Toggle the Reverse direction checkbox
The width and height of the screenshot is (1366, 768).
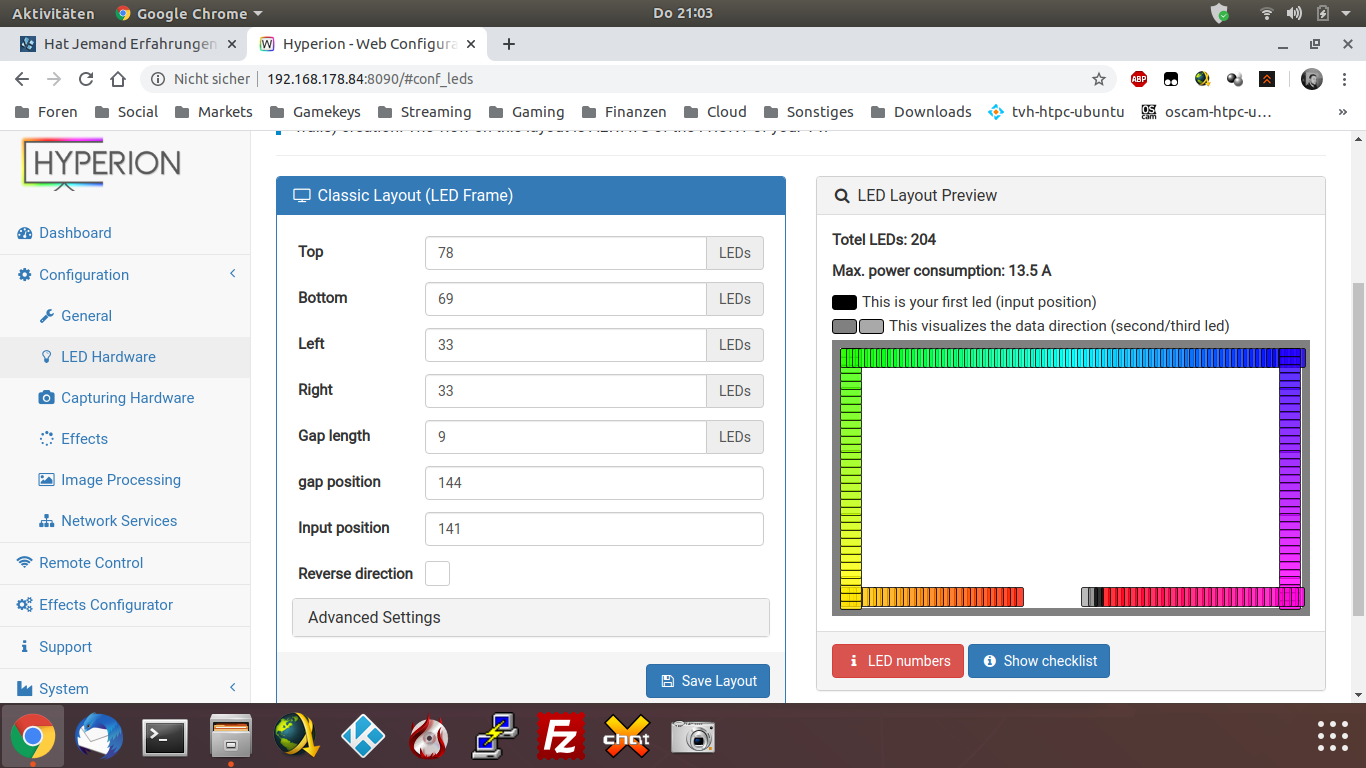(437, 574)
